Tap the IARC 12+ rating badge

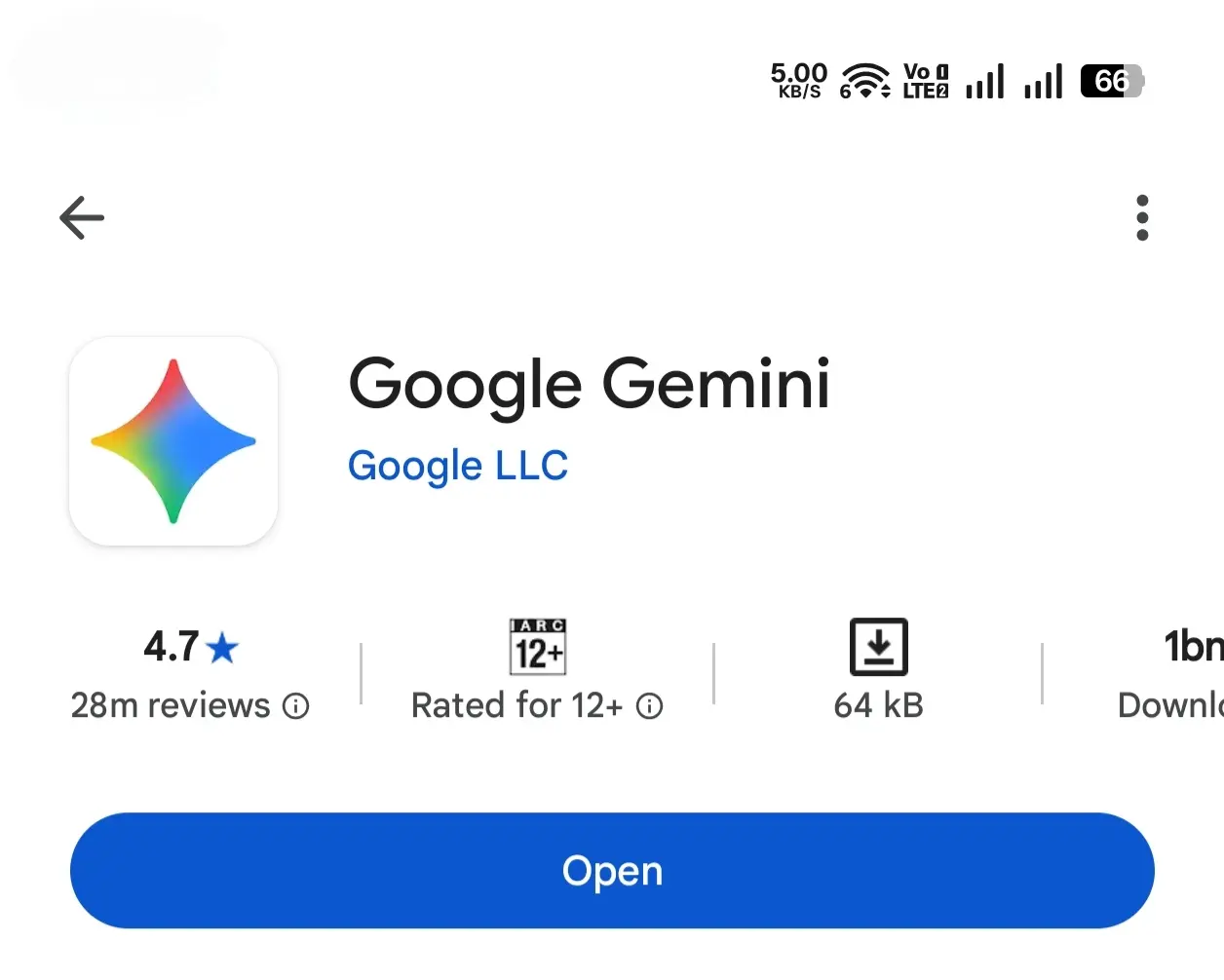(x=538, y=647)
